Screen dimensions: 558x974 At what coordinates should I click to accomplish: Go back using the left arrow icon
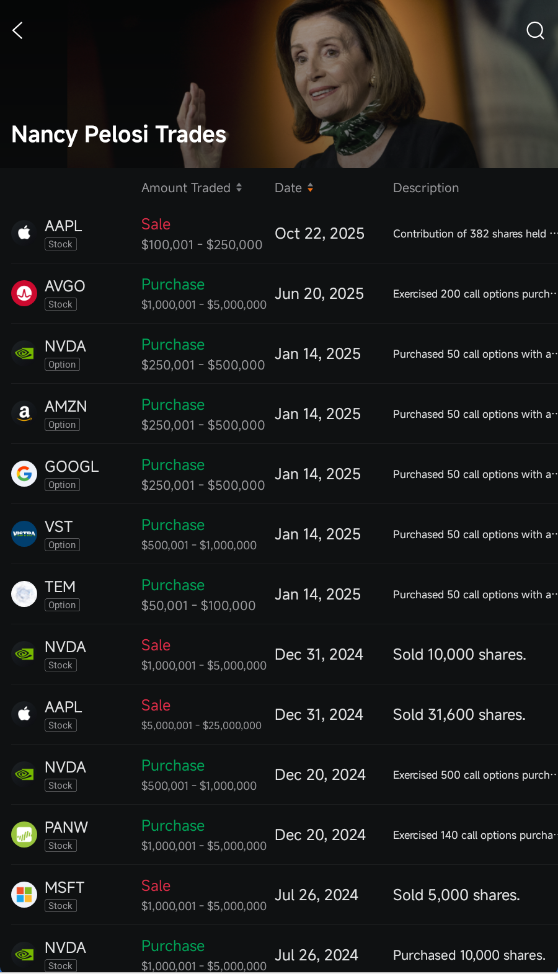pos(17,30)
